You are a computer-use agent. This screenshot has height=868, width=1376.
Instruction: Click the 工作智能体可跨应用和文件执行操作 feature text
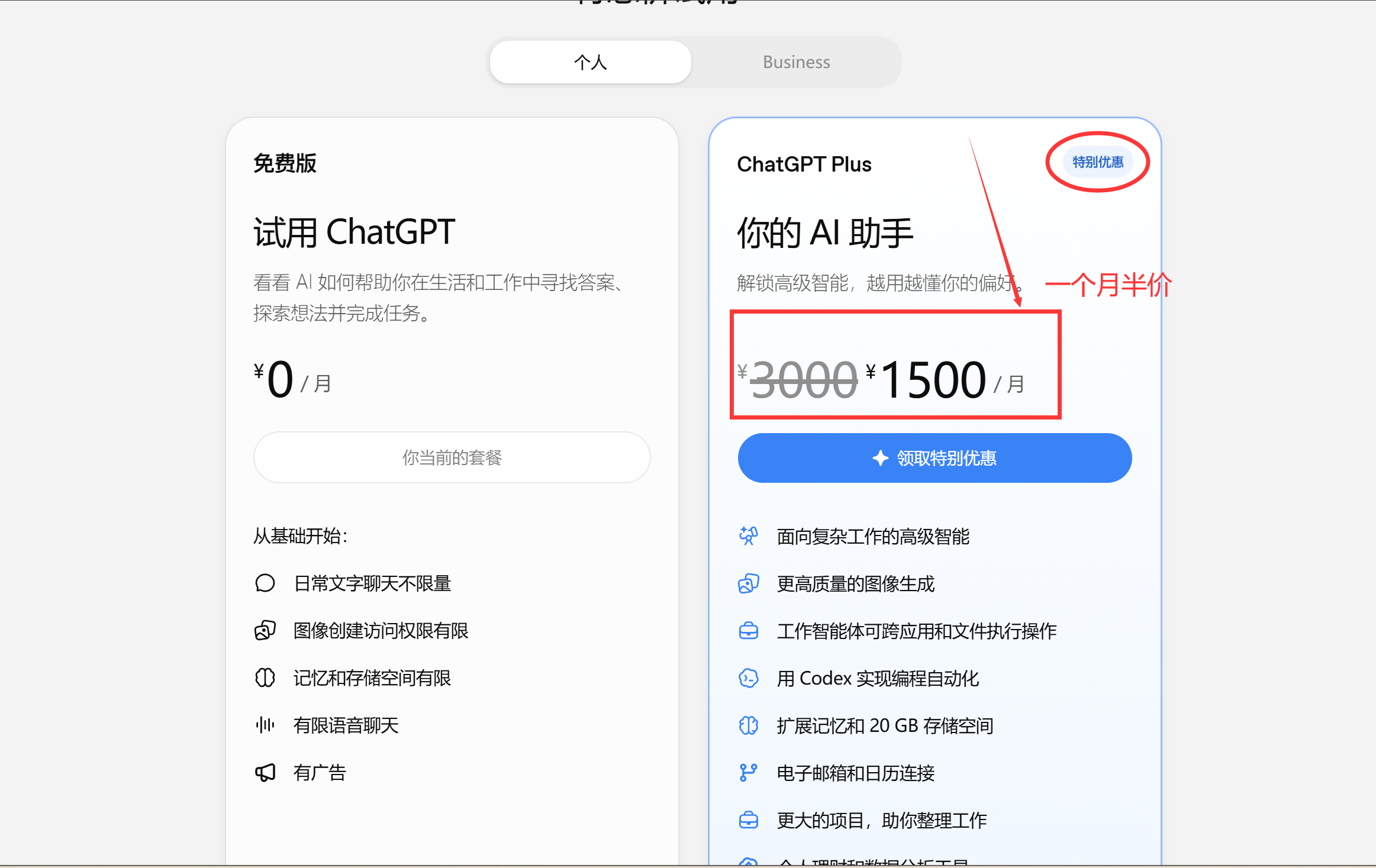(x=917, y=631)
